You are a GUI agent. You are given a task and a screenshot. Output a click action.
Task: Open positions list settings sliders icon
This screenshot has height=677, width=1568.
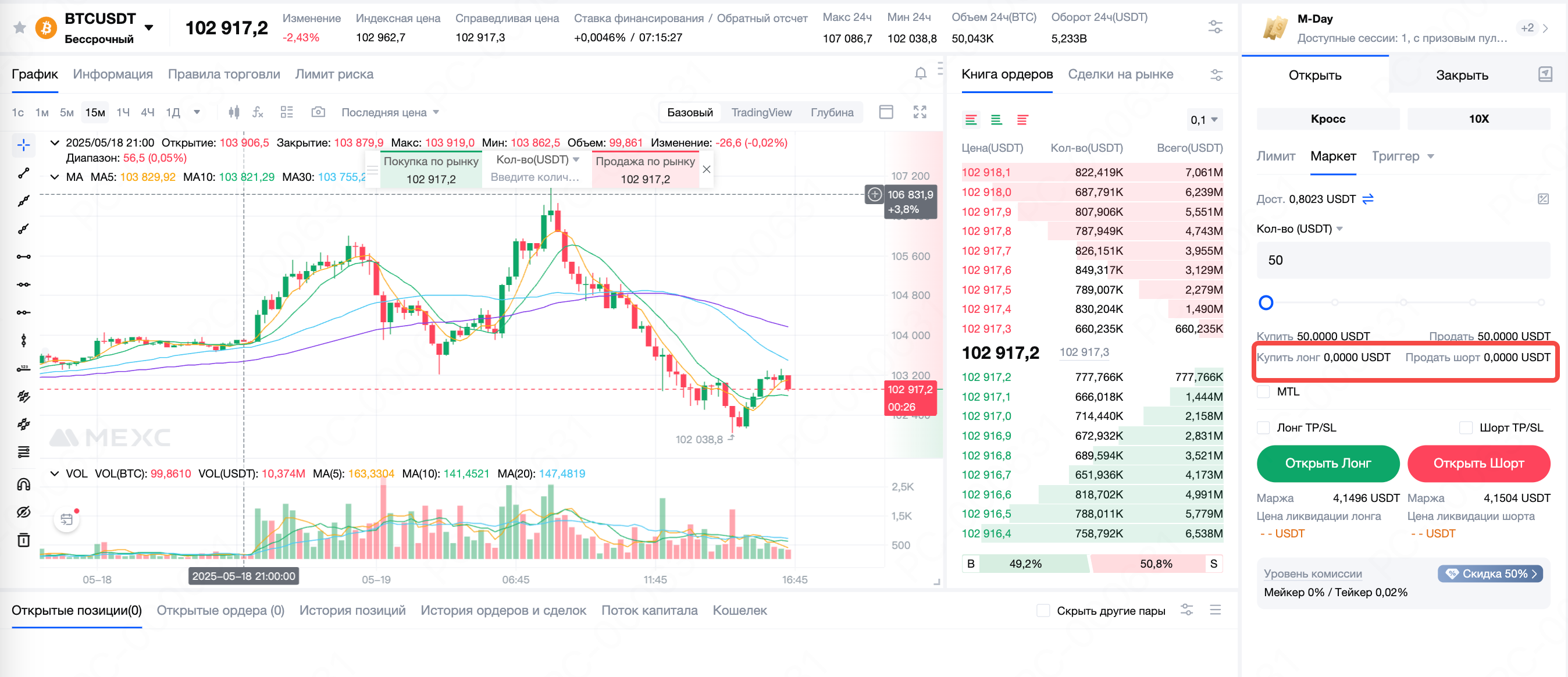point(1187,610)
